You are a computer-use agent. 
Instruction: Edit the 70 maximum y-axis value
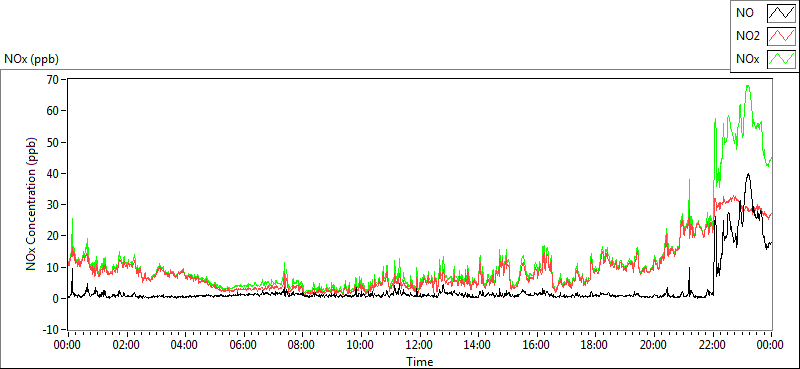53,80
